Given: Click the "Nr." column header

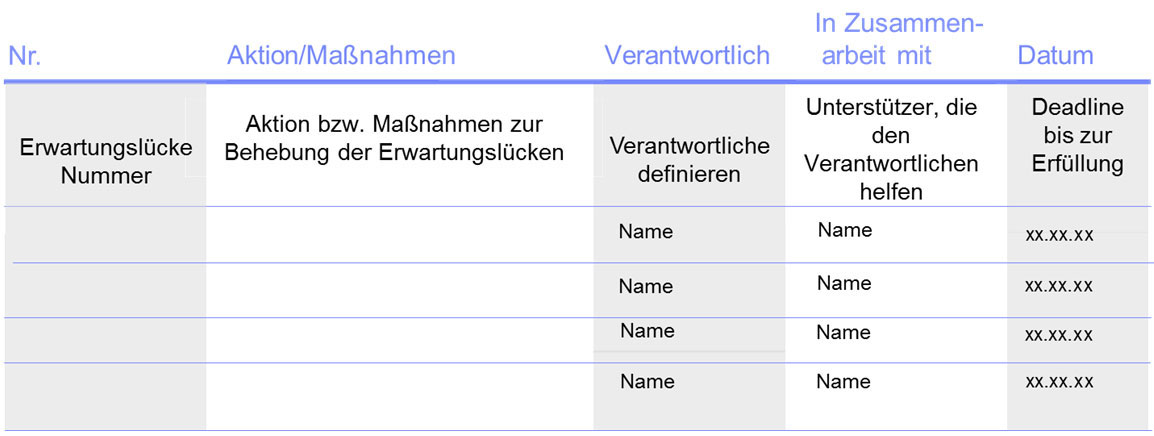Looking at the screenshot, I should click(x=23, y=56).
